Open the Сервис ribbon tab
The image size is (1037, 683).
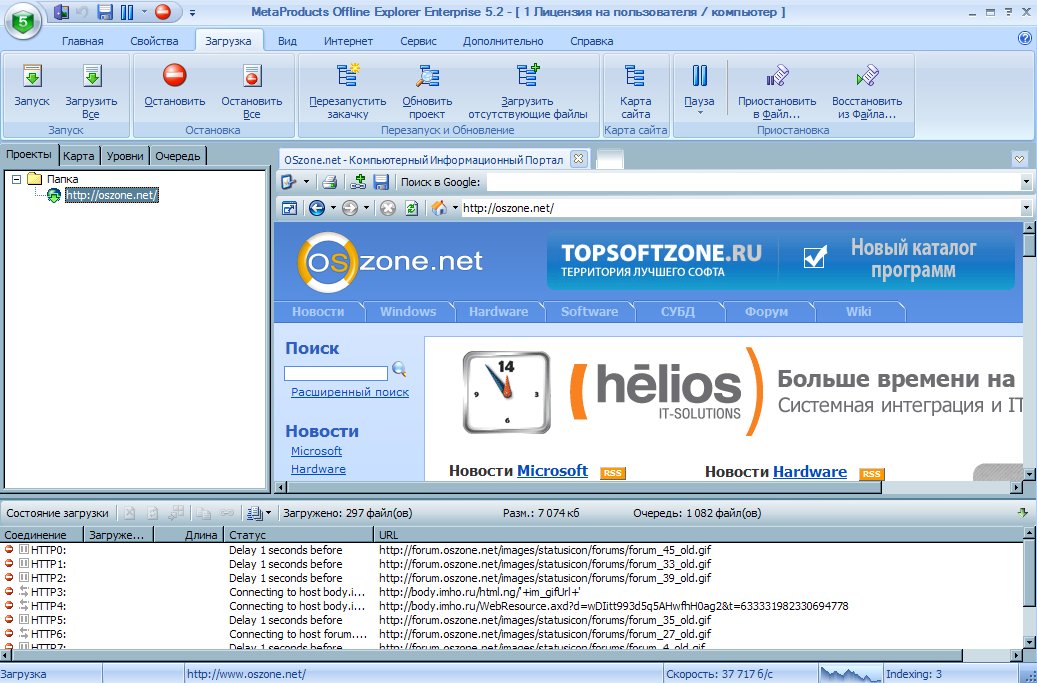[x=418, y=41]
